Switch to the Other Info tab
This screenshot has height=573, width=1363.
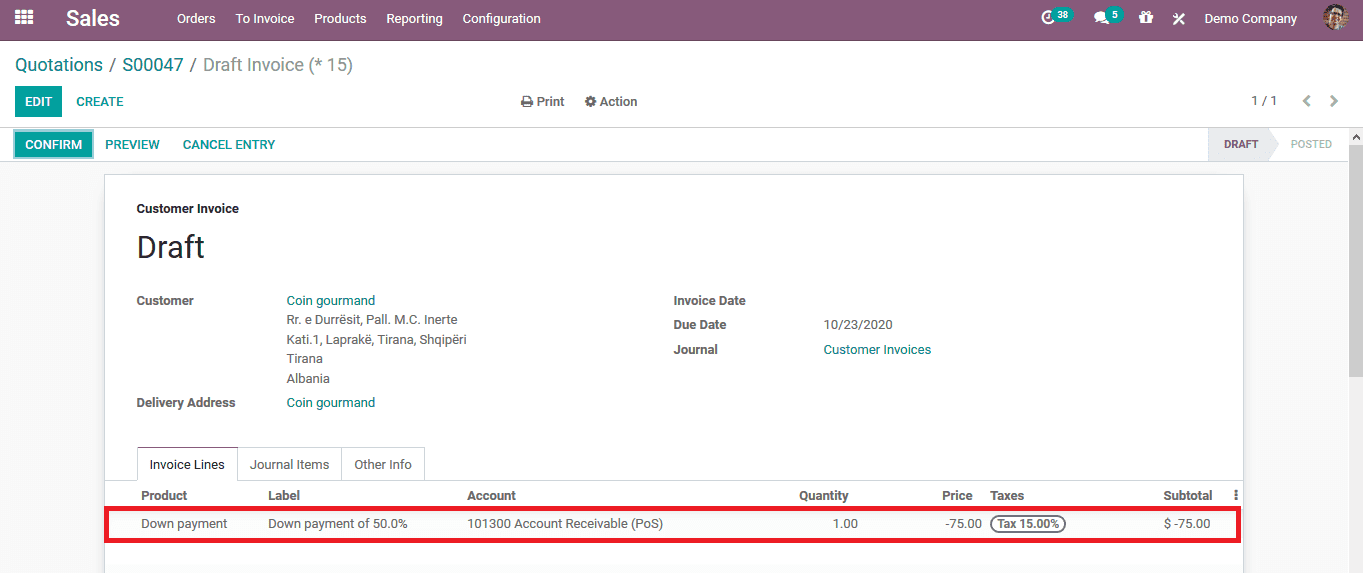(x=383, y=464)
